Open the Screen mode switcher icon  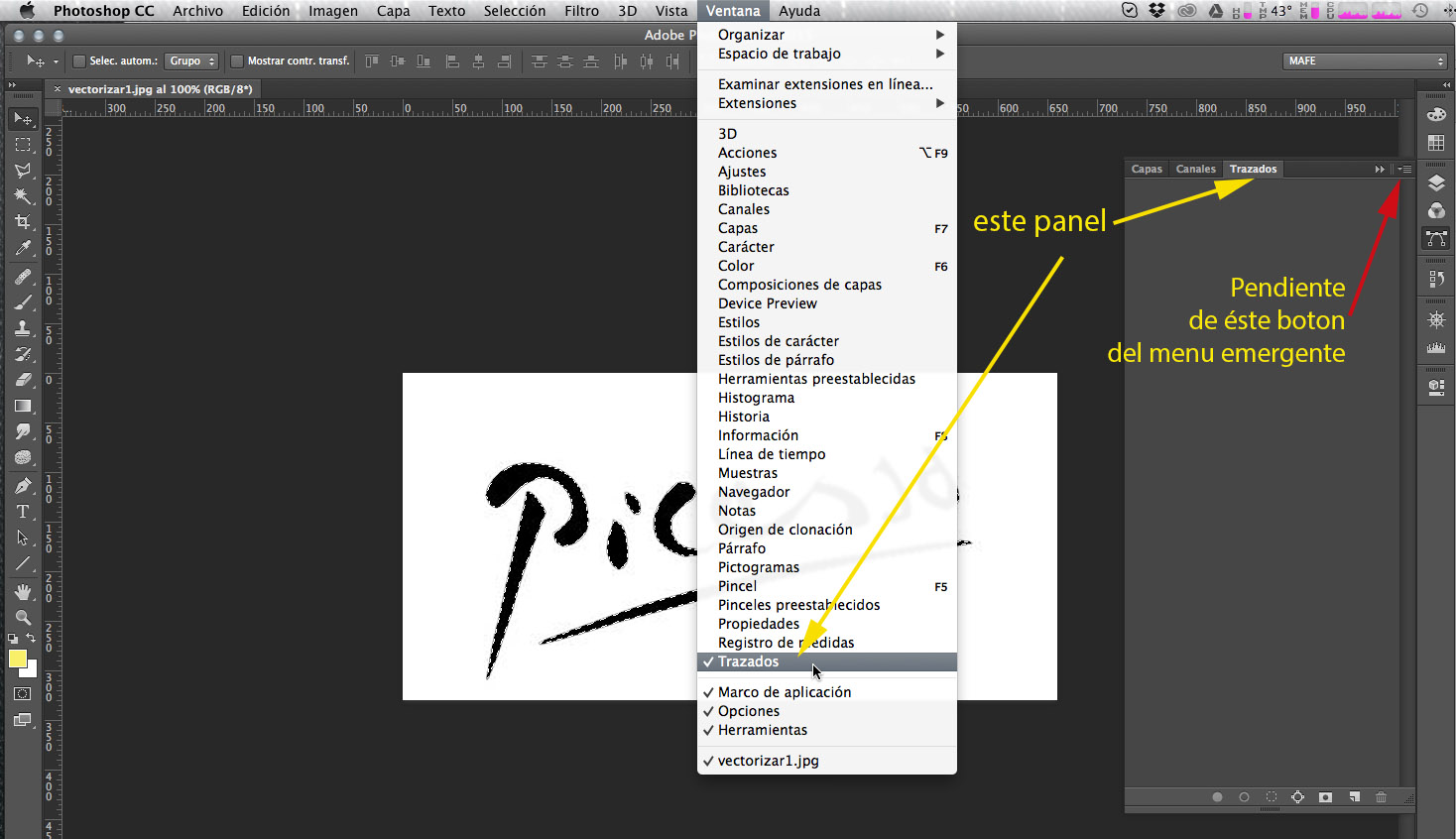point(23,721)
